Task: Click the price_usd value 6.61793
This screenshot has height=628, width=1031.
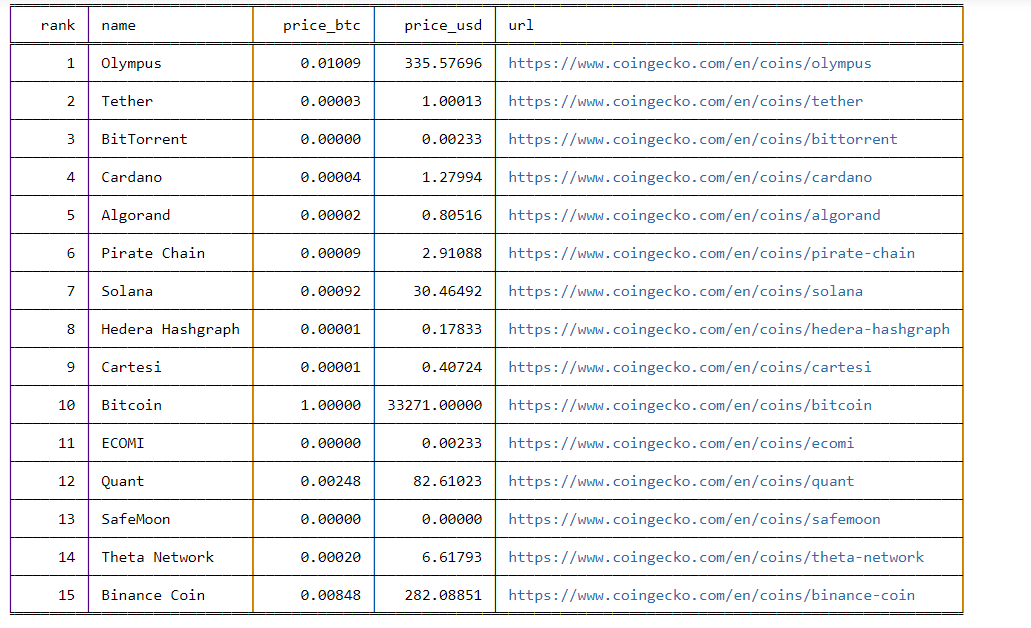Action: 451,558
